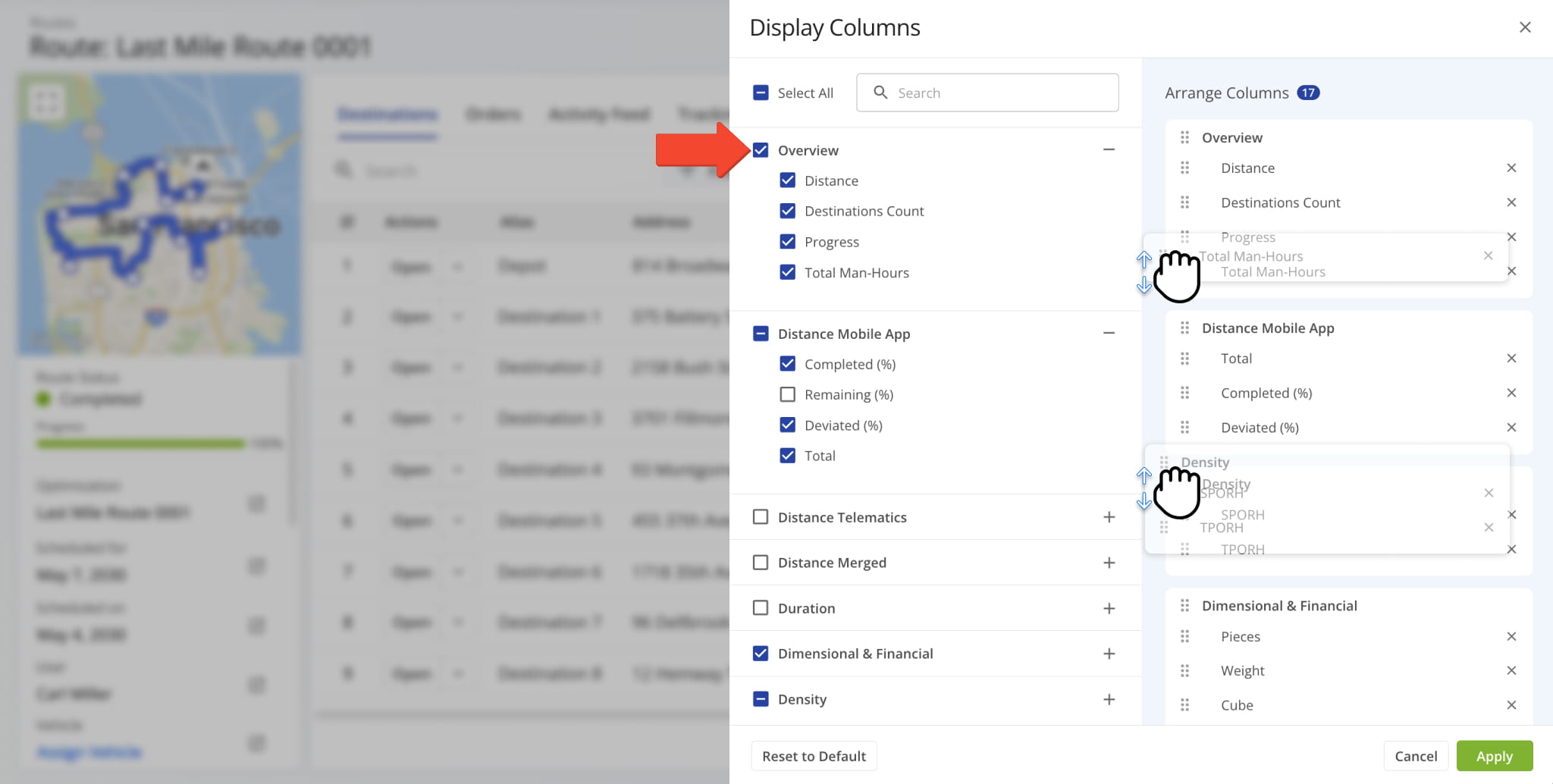Click drag handle for Distance Mobile App group
The image size is (1553, 784).
tap(1184, 328)
